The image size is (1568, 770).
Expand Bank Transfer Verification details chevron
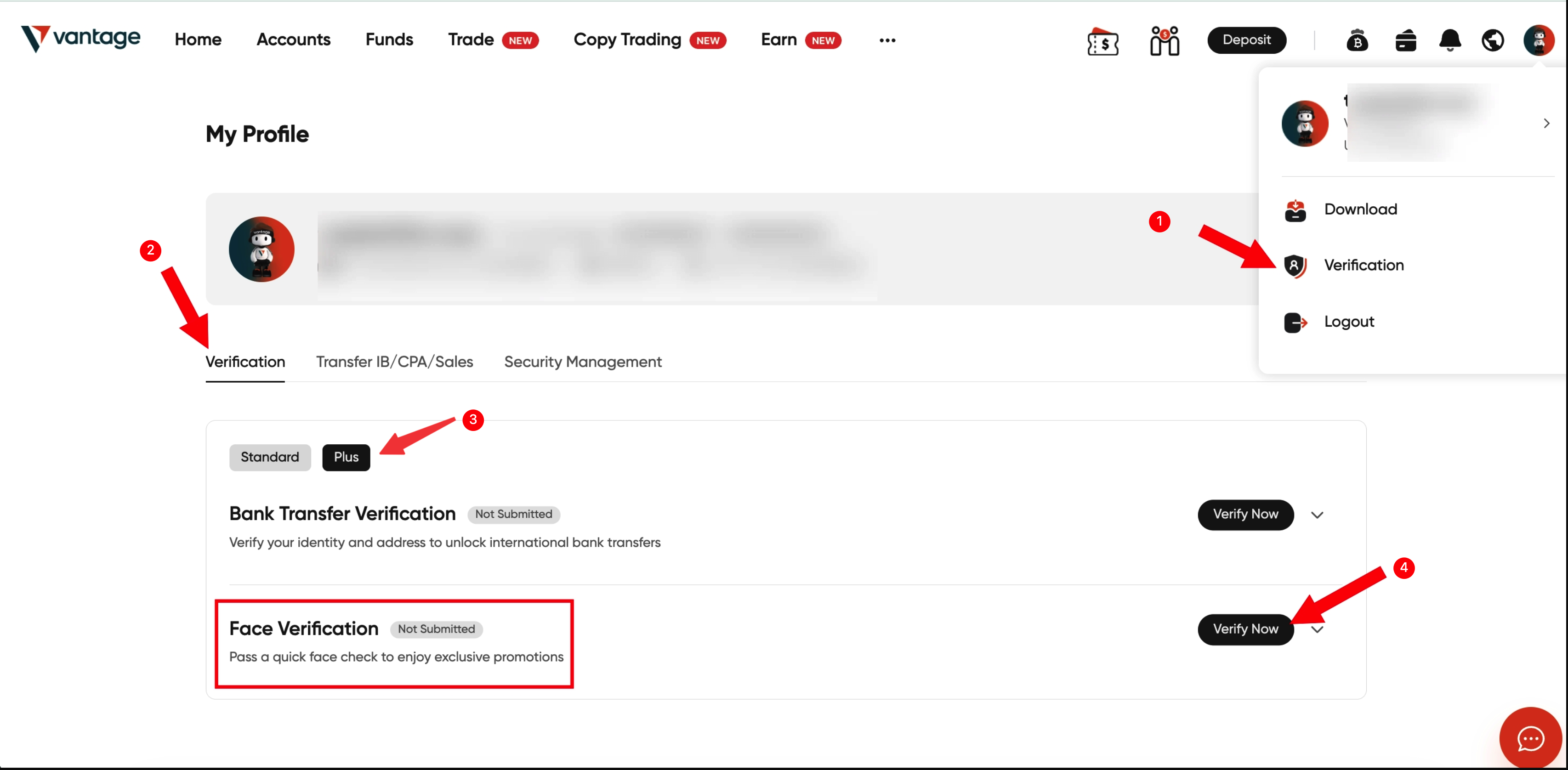point(1317,515)
